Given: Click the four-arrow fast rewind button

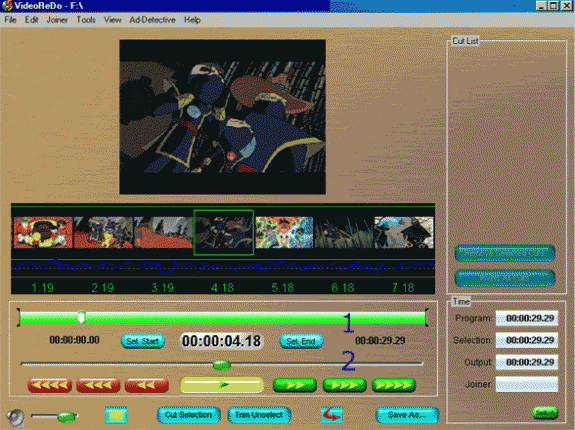Looking at the screenshot, I should [x=50, y=385].
